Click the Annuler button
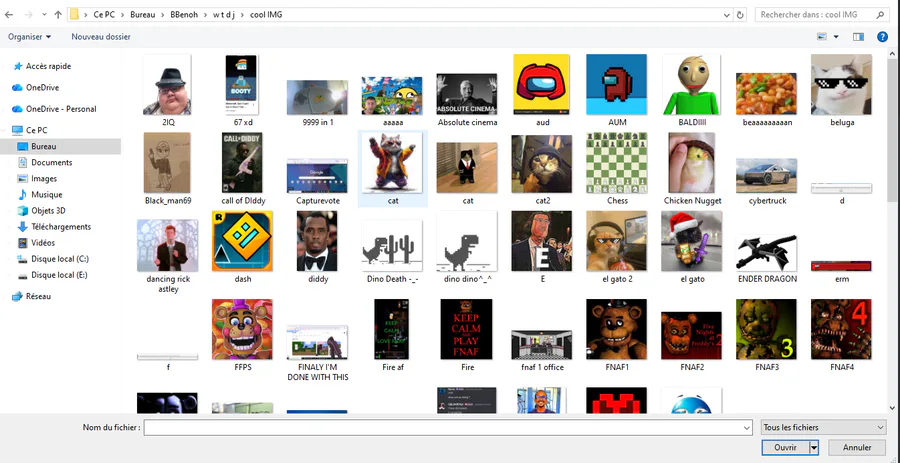The height and width of the screenshot is (463, 900). (x=857, y=448)
